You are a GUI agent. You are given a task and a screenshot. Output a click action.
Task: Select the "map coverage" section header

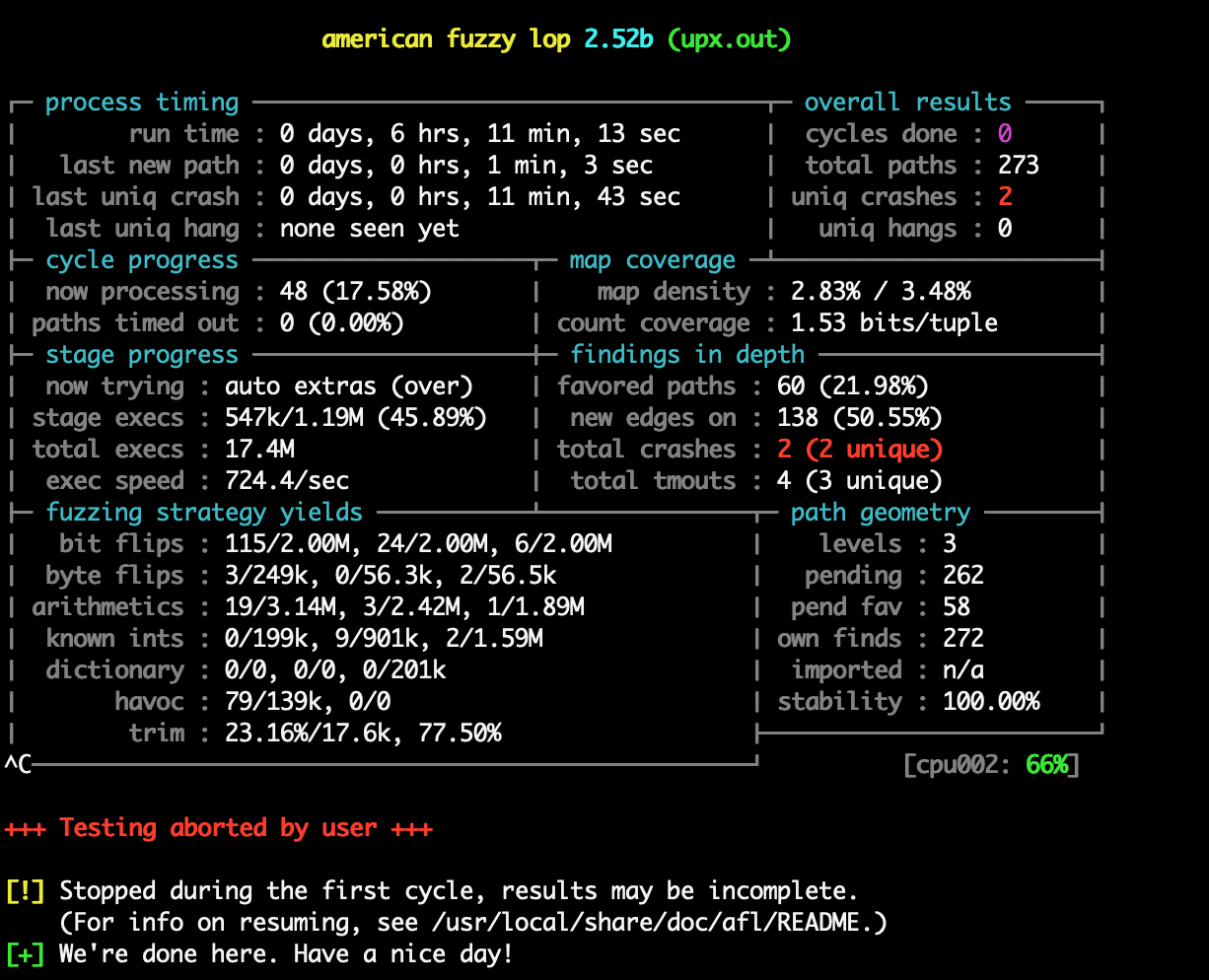coord(652,260)
